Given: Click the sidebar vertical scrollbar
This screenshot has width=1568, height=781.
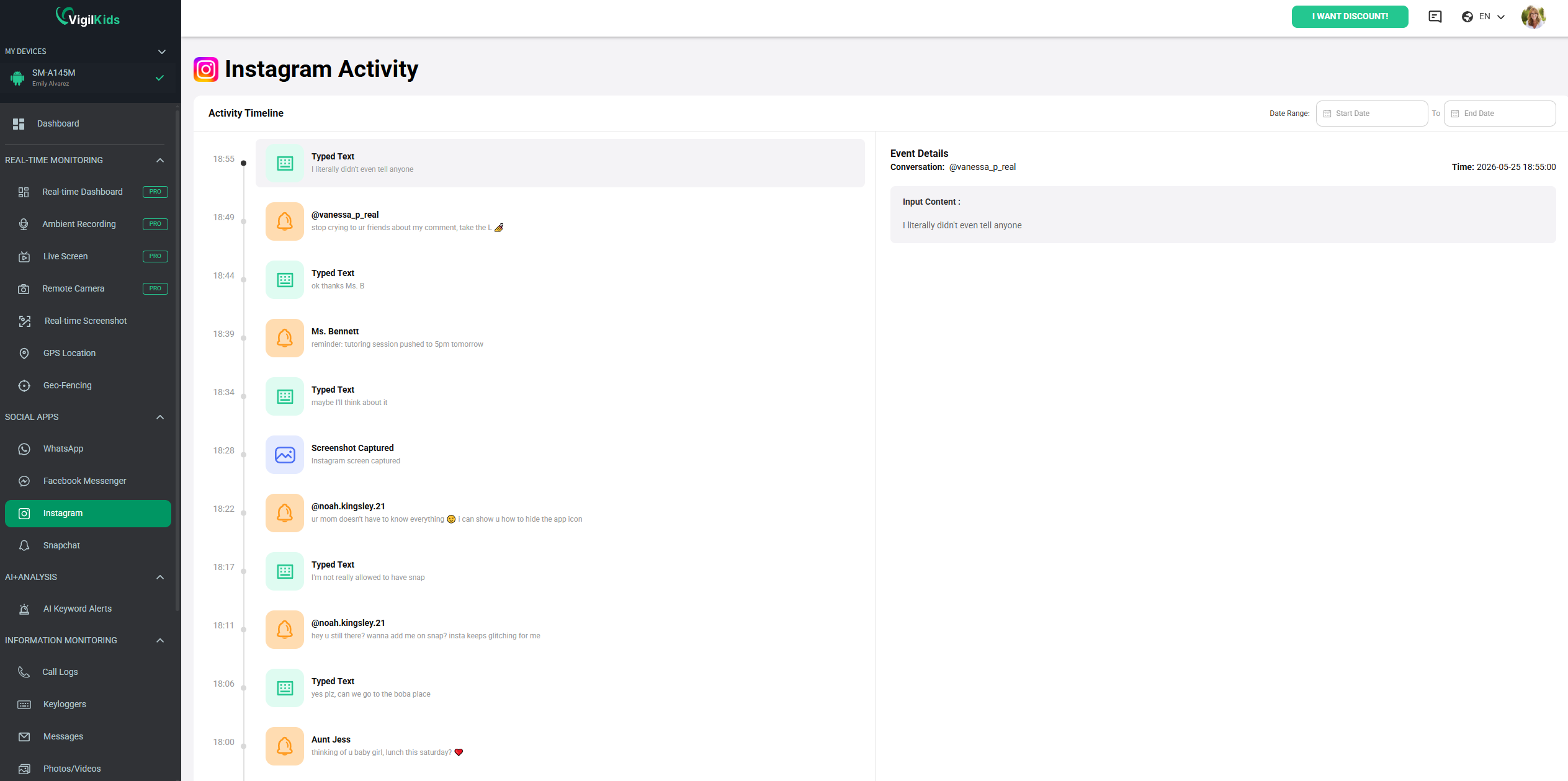Looking at the screenshot, I should 177,360.
